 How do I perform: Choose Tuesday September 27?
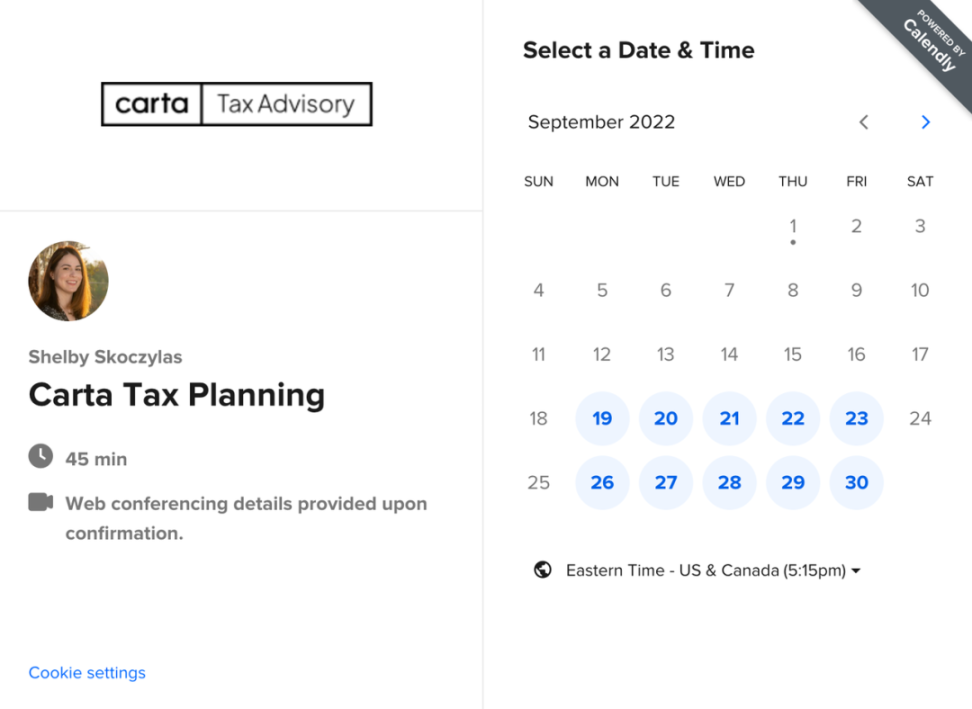click(666, 482)
